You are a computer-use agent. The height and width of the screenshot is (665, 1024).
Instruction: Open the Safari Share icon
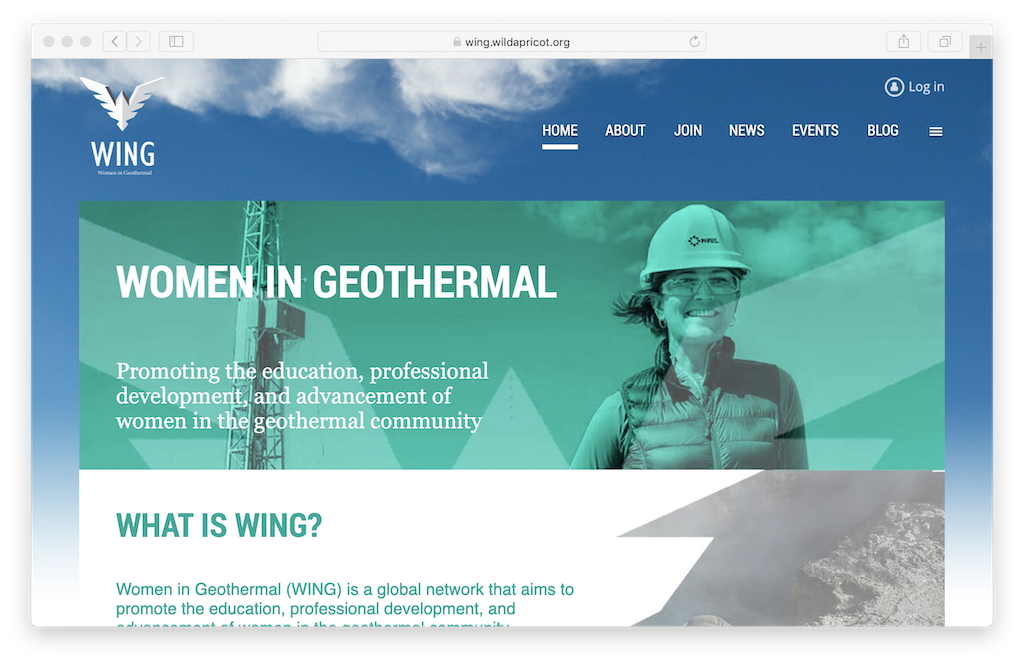click(903, 41)
